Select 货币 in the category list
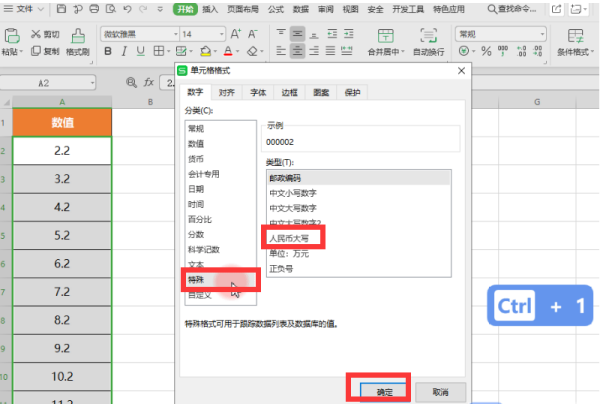 [220, 159]
